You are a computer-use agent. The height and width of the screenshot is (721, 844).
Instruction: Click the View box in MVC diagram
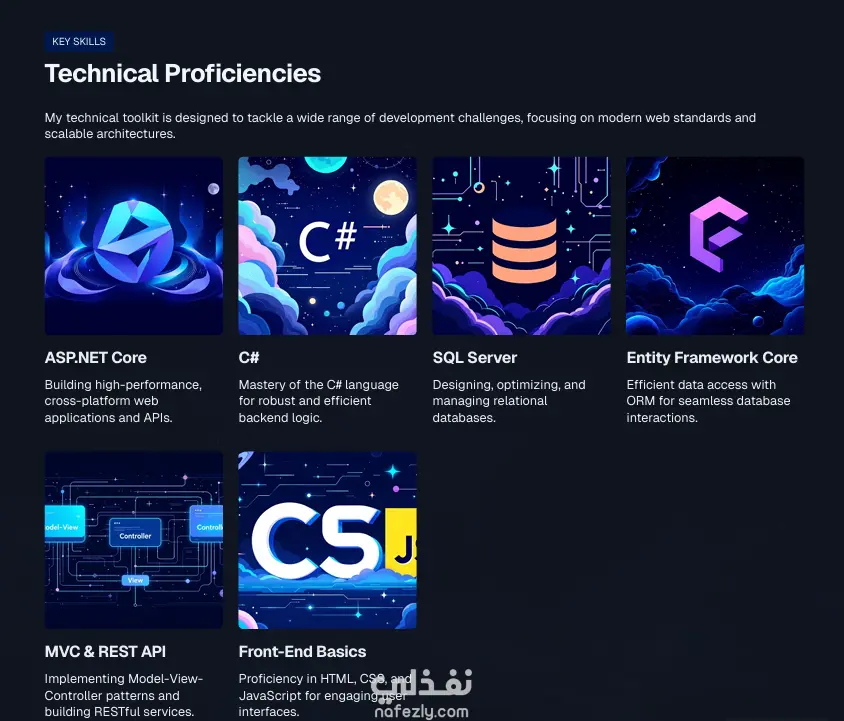tap(136, 580)
